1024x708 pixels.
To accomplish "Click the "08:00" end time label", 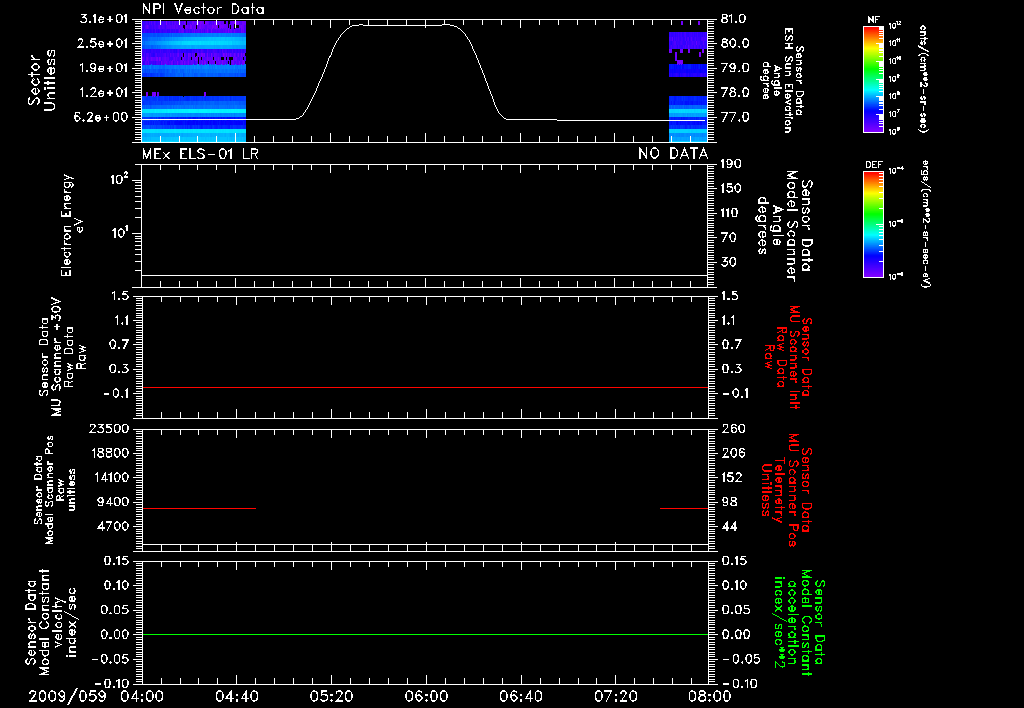I will point(710,696).
